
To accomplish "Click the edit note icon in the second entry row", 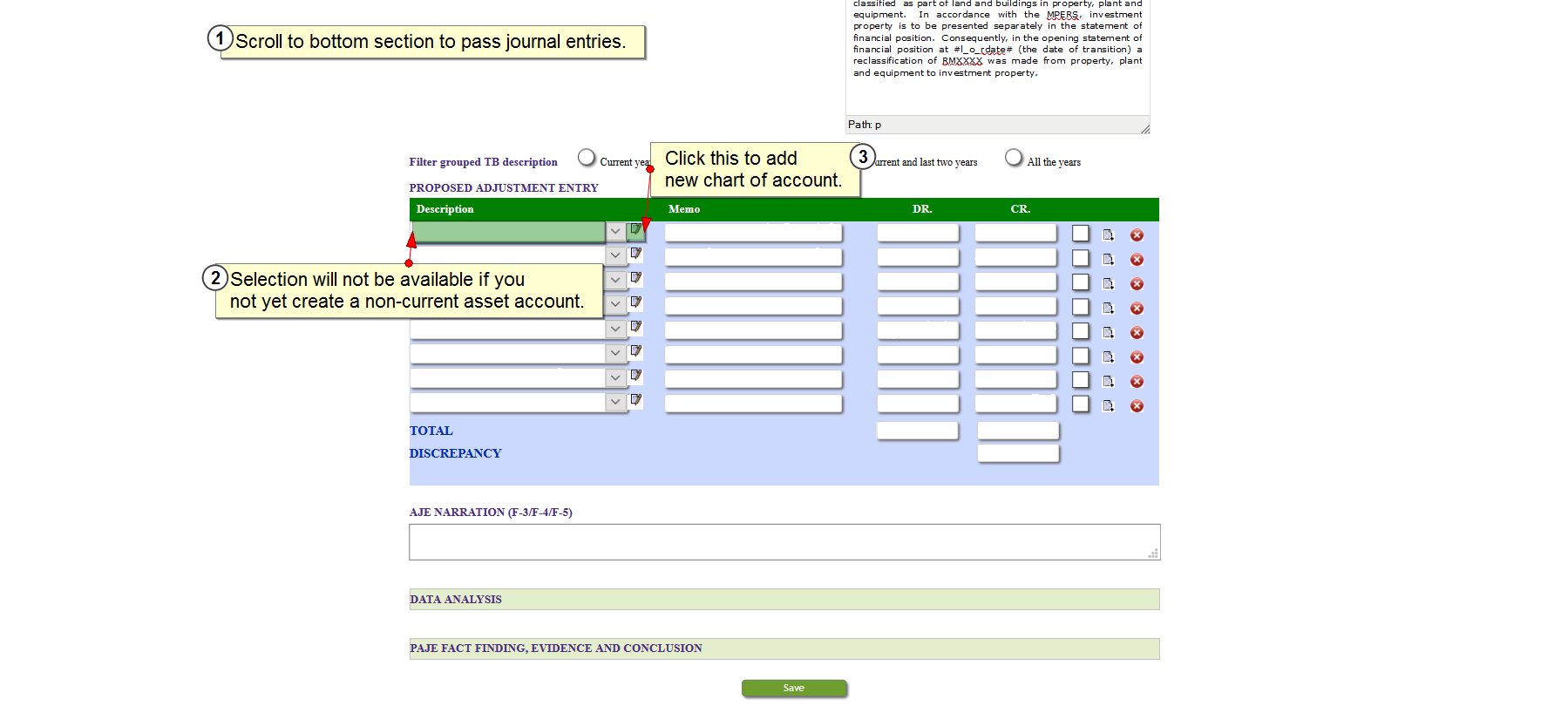I will click(636, 254).
